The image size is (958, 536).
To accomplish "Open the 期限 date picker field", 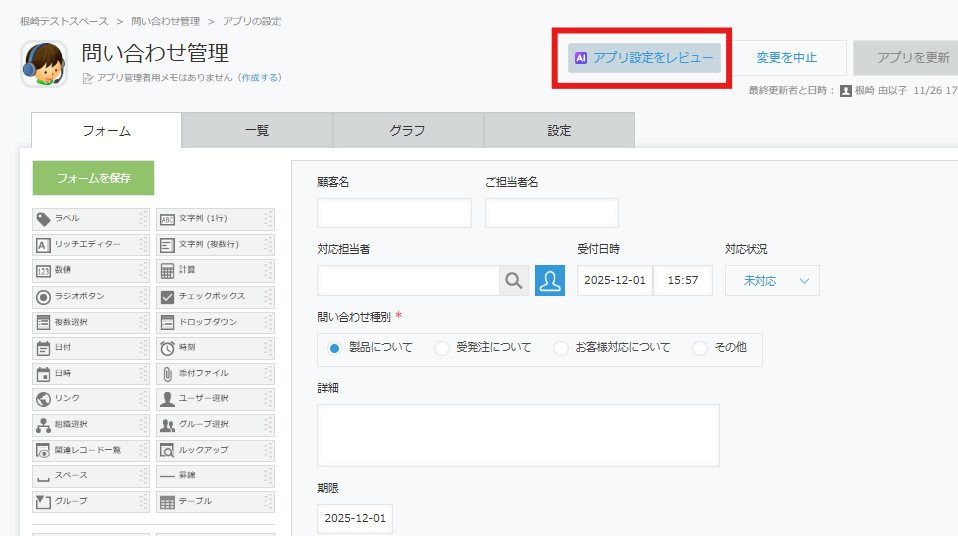I will coord(355,519).
